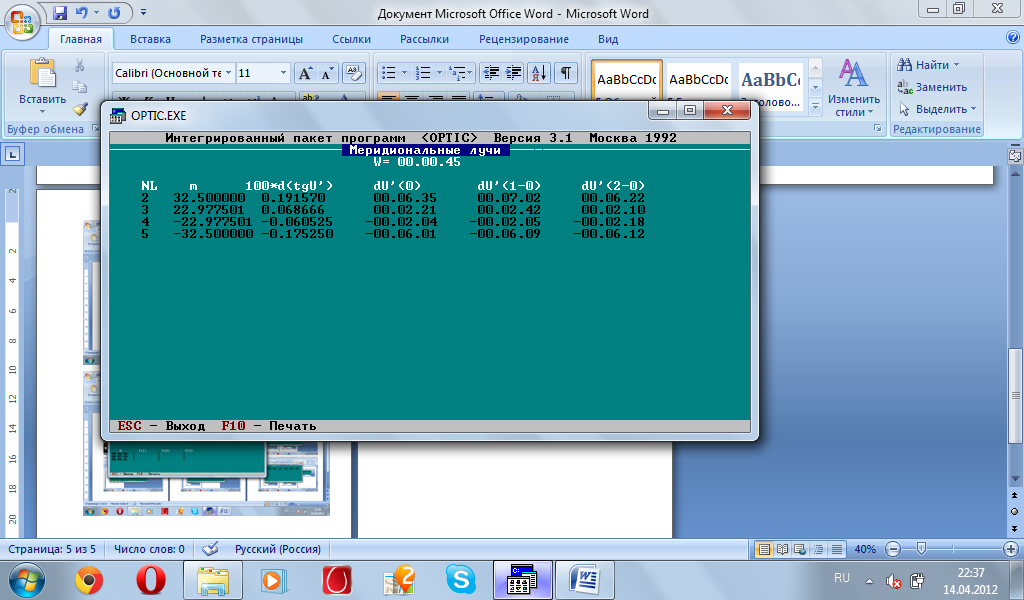Switch to Outline view
The height and width of the screenshot is (600, 1024).
point(818,549)
